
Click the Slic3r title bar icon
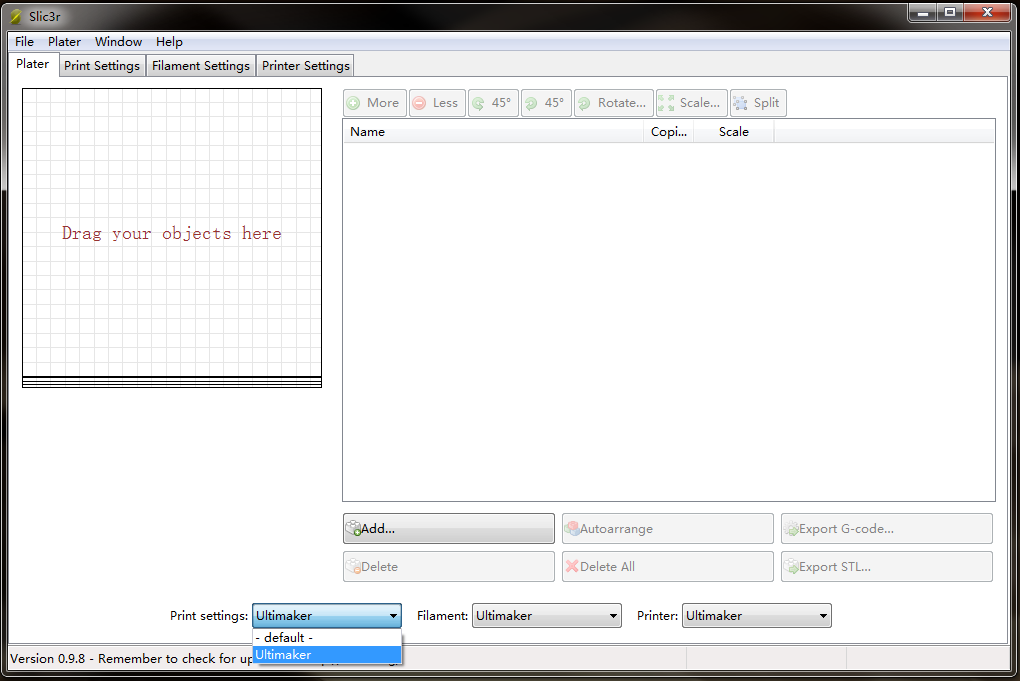tap(16, 16)
